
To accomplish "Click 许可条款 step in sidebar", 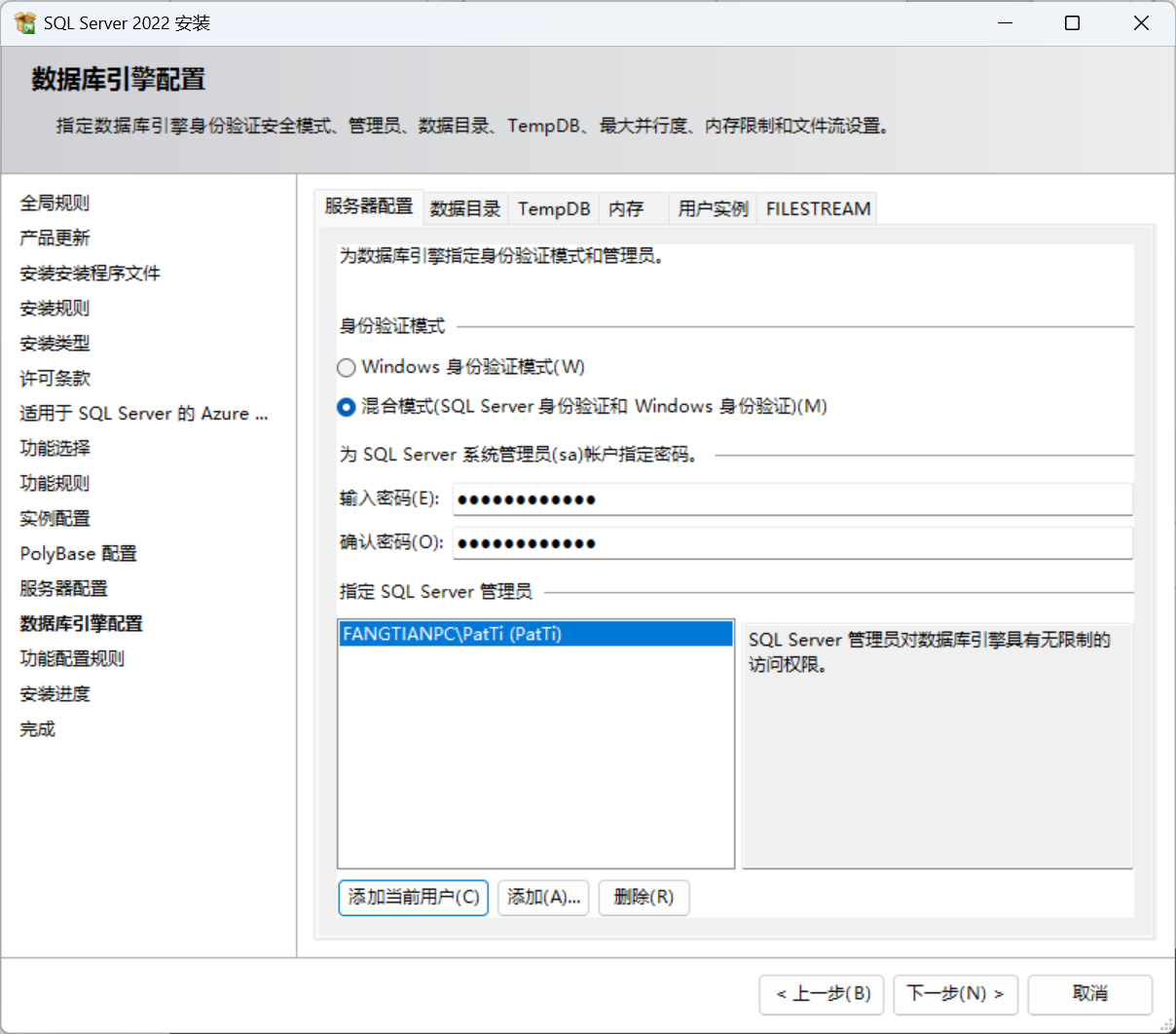I will 55,378.
